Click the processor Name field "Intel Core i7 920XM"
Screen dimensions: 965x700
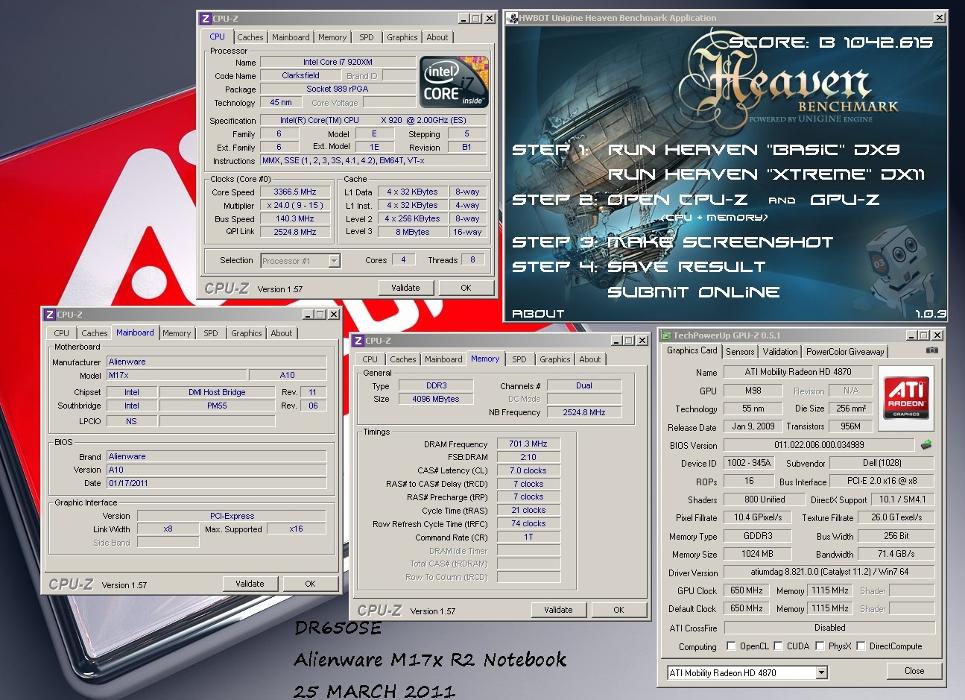(x=338, y=62)
